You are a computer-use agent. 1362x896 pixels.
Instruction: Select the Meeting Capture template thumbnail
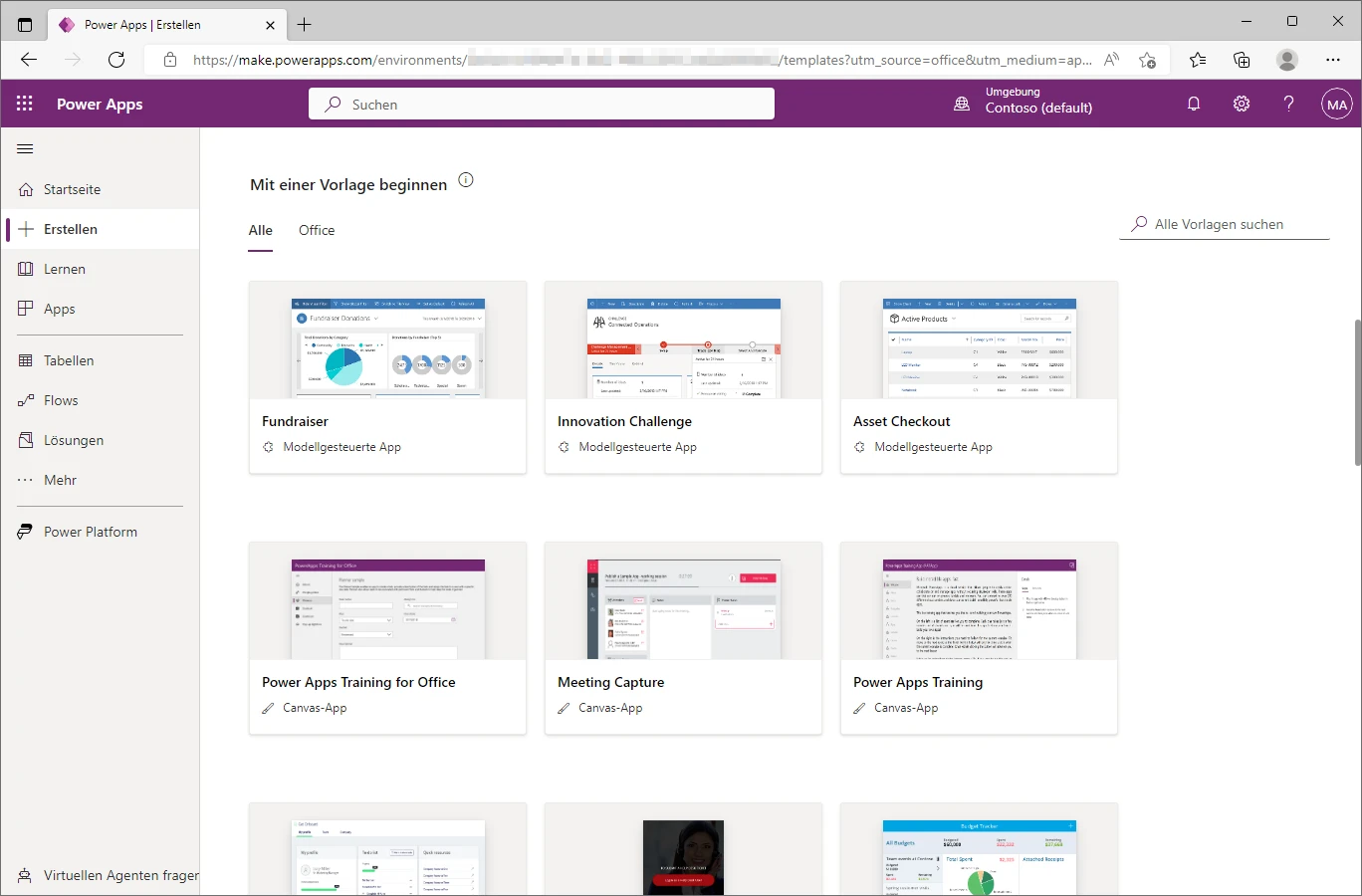click(684, 609)
